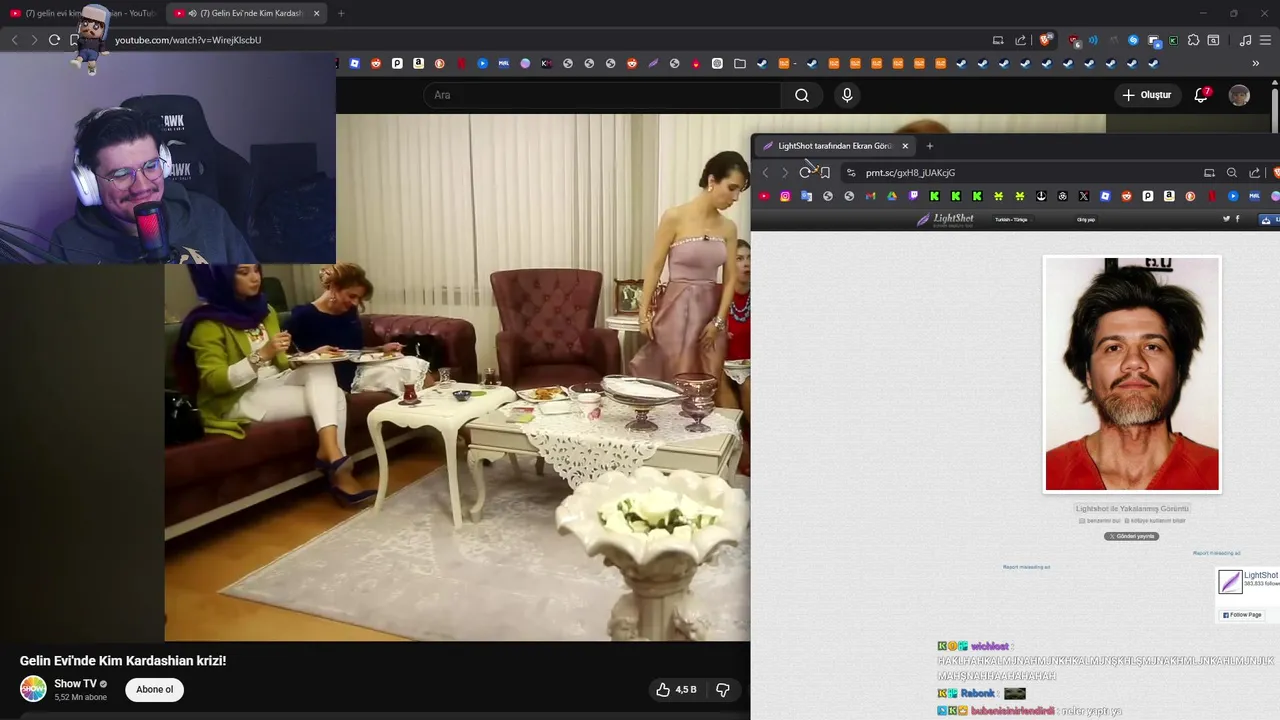Open a new tab in the LightShot window
The height and width of the screenshot is (720, 1280).
coord(929,146)
